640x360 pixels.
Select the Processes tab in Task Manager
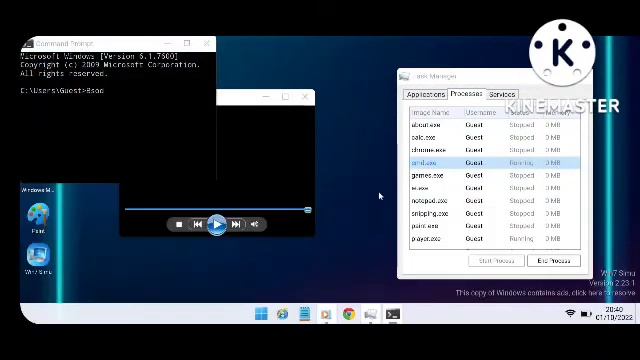click(x=467, y=94)
